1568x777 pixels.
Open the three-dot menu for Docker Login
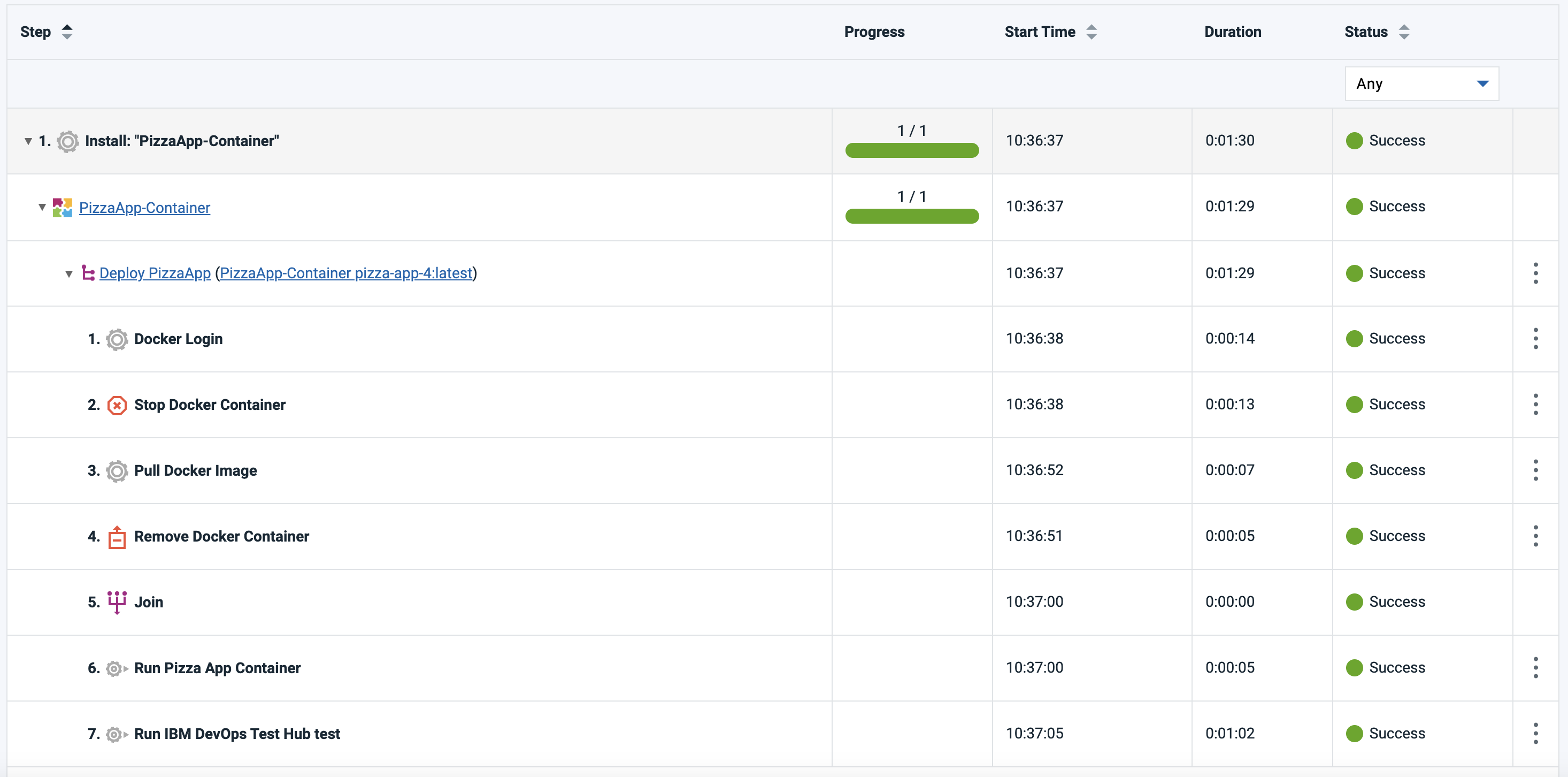click(x=1535, y=339)
